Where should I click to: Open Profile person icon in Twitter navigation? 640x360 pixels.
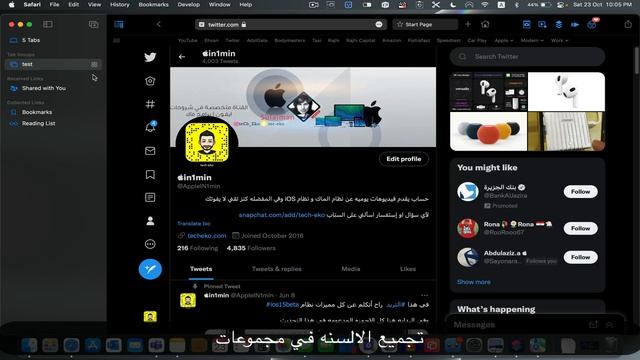[150, 221]
